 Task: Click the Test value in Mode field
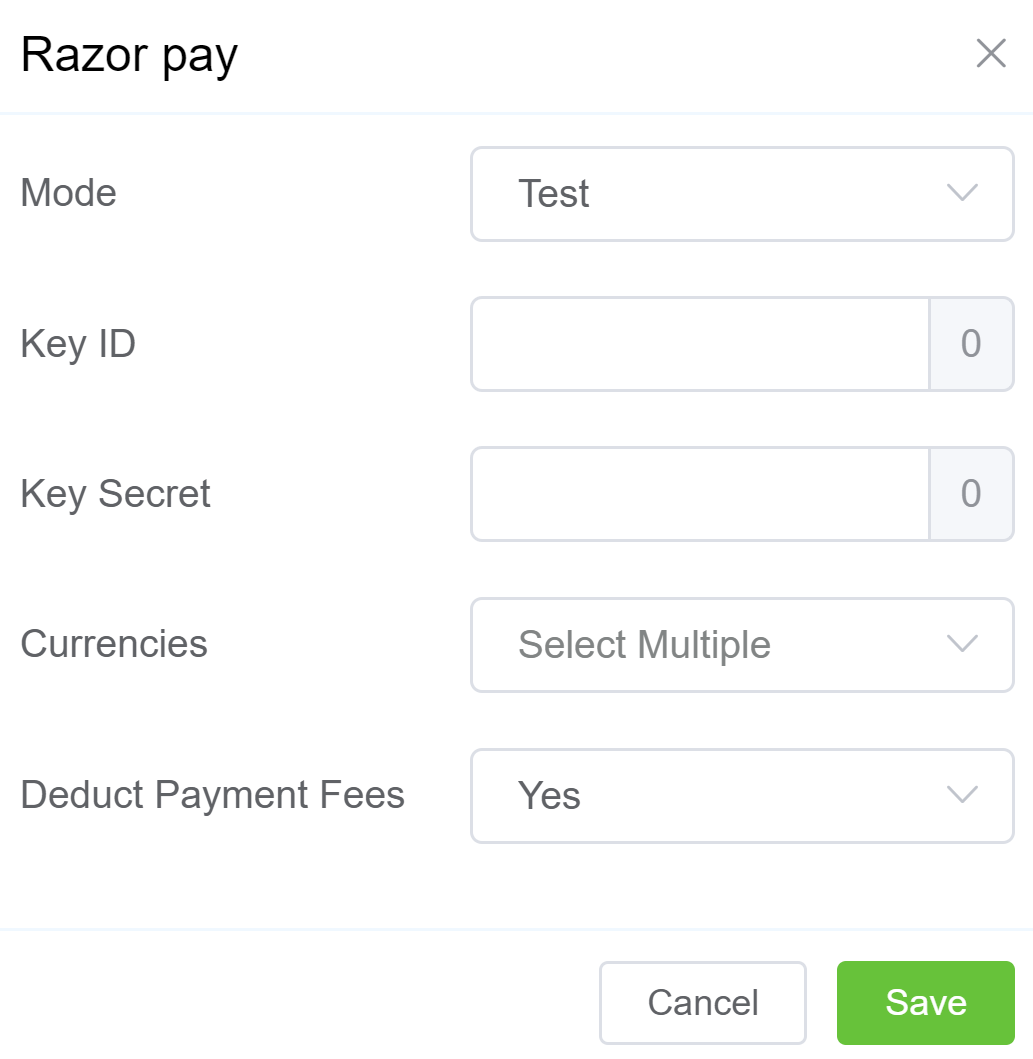click(553, 194)
